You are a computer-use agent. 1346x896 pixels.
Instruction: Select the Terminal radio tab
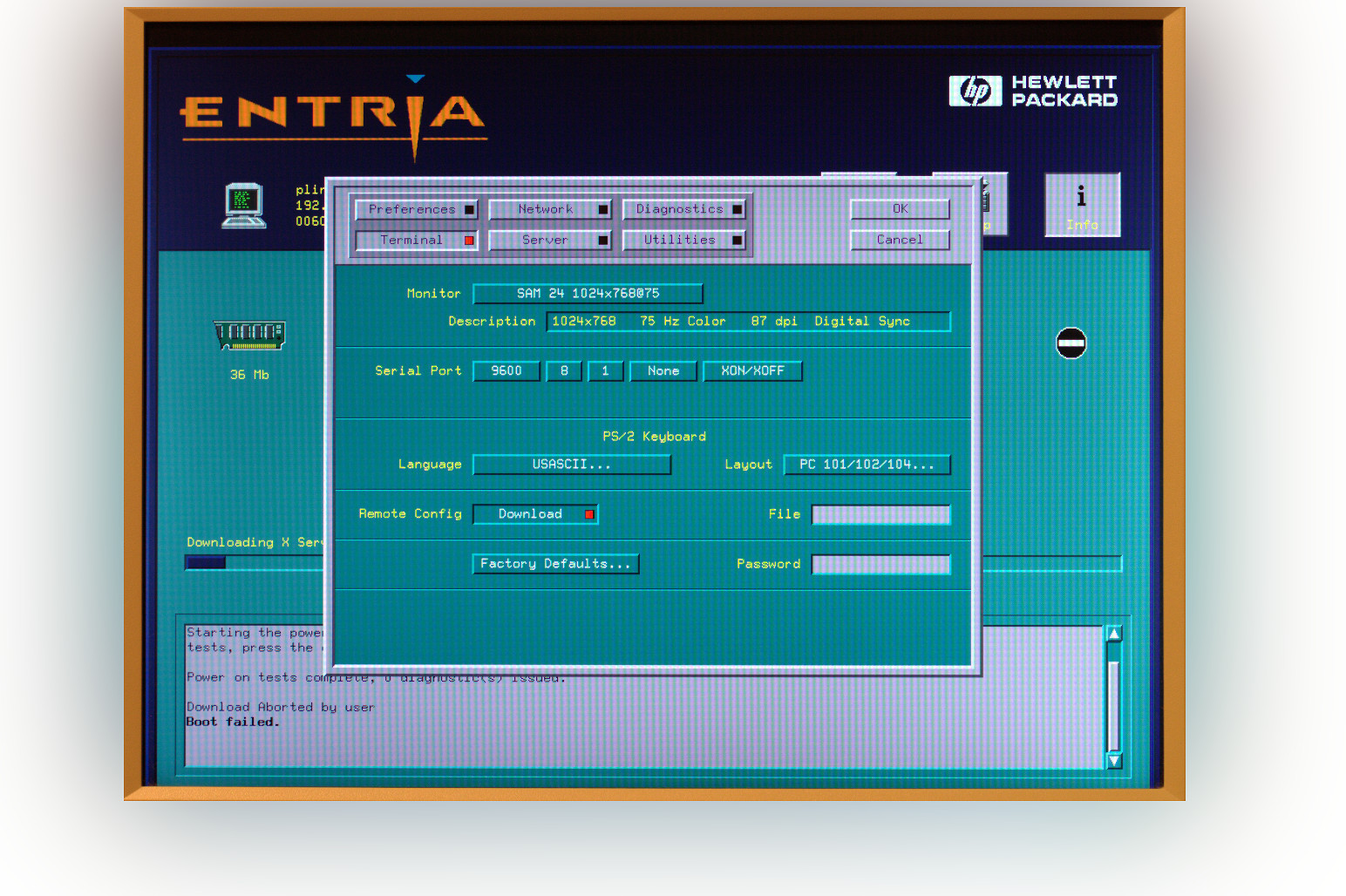(416, 241)
